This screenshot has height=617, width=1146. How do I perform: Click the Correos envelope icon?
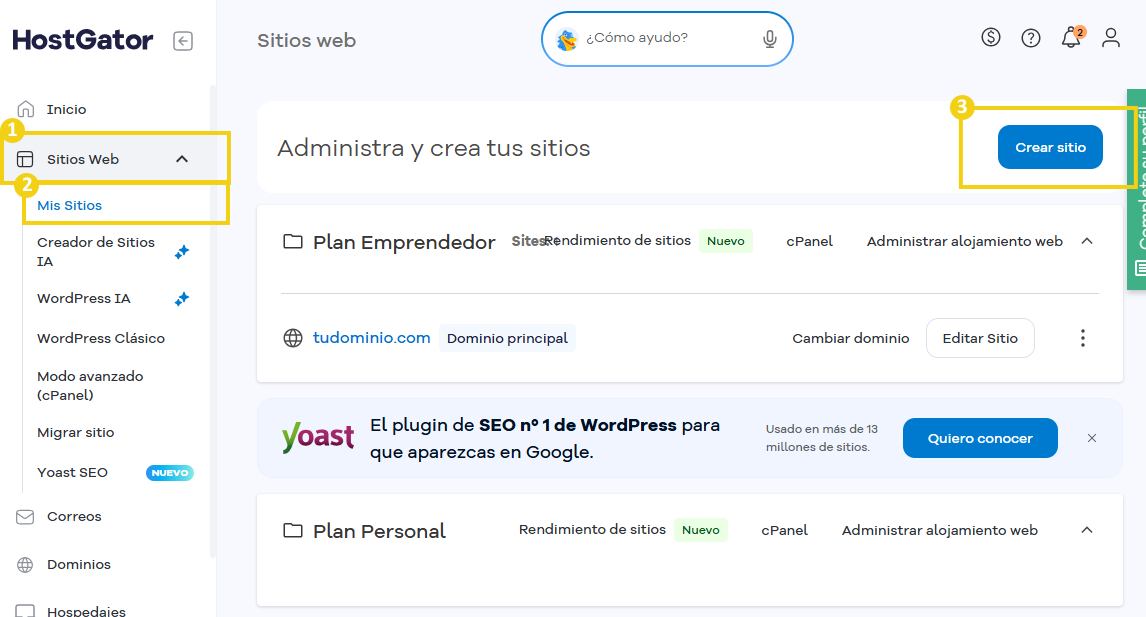pos(25,517)
